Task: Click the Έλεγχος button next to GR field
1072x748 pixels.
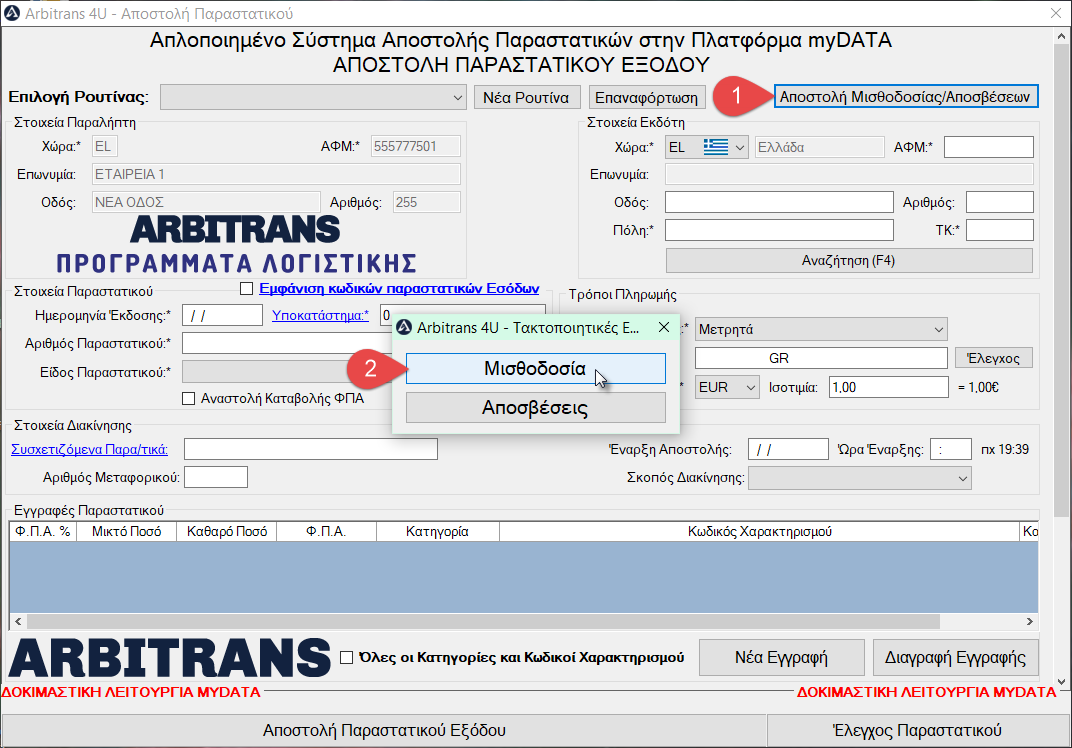Action: coord(994,358)
